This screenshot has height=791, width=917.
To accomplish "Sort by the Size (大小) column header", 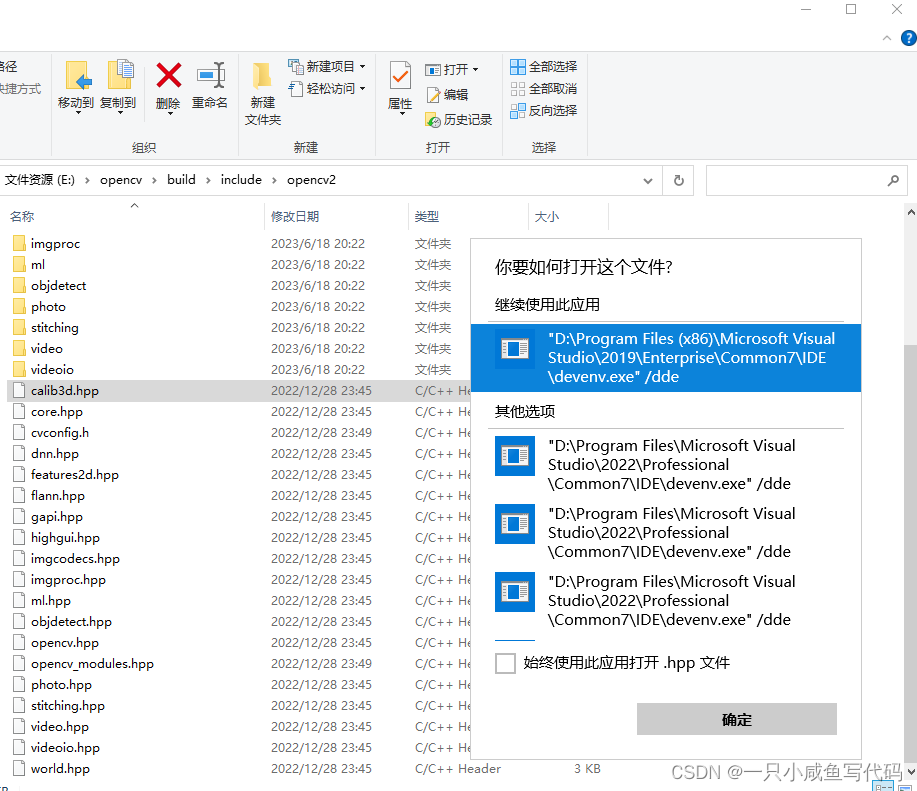I will coord(547,217).
